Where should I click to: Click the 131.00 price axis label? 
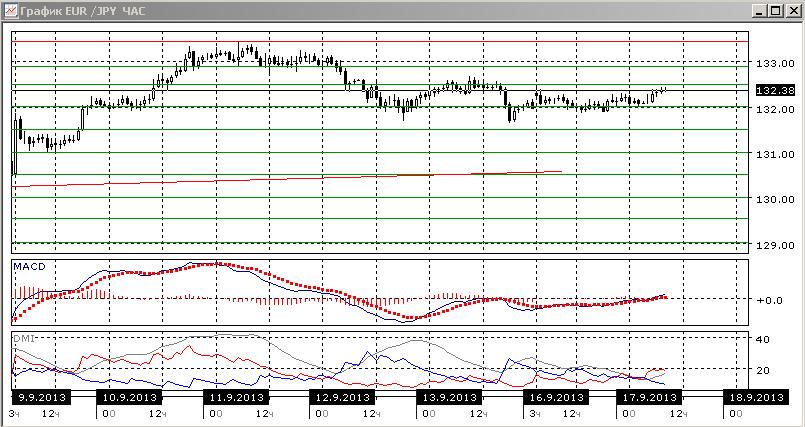click(774, 154)
